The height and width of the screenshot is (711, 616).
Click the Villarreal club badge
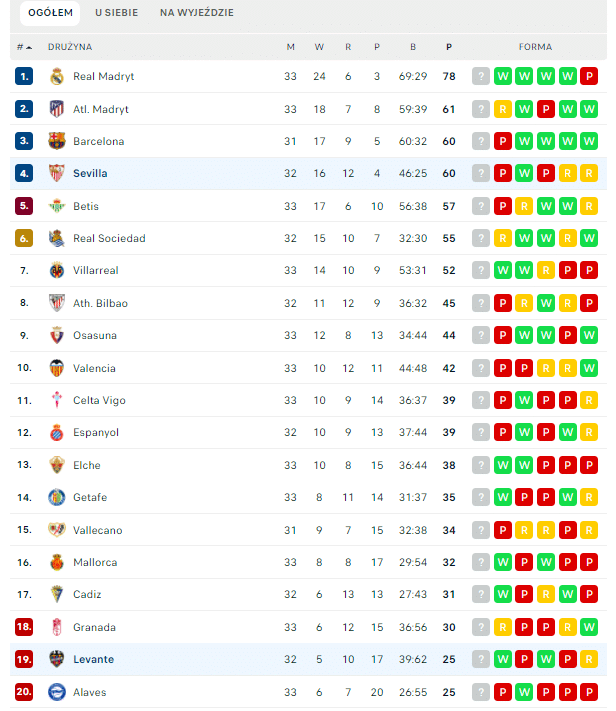[57, 271]
